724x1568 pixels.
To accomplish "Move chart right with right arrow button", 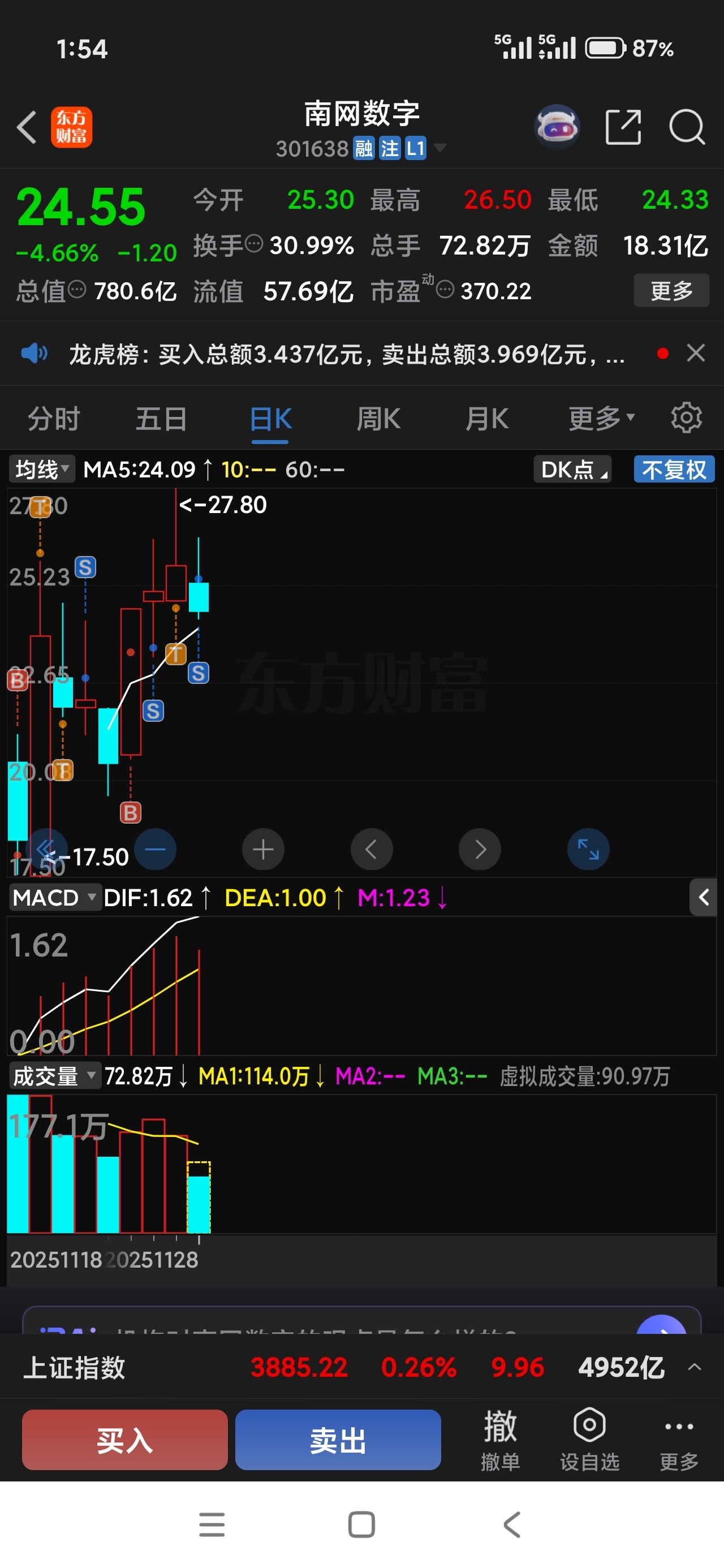I will (480, 849).
